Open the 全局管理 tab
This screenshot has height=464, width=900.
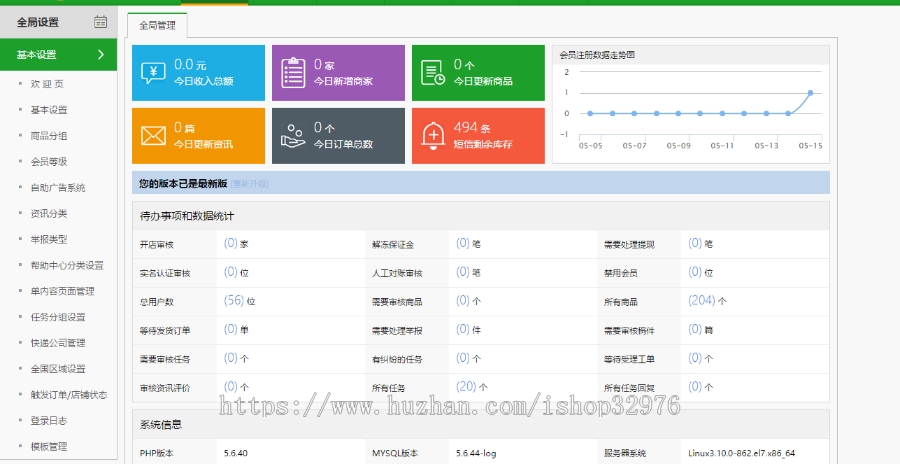[x=157, y=25]
